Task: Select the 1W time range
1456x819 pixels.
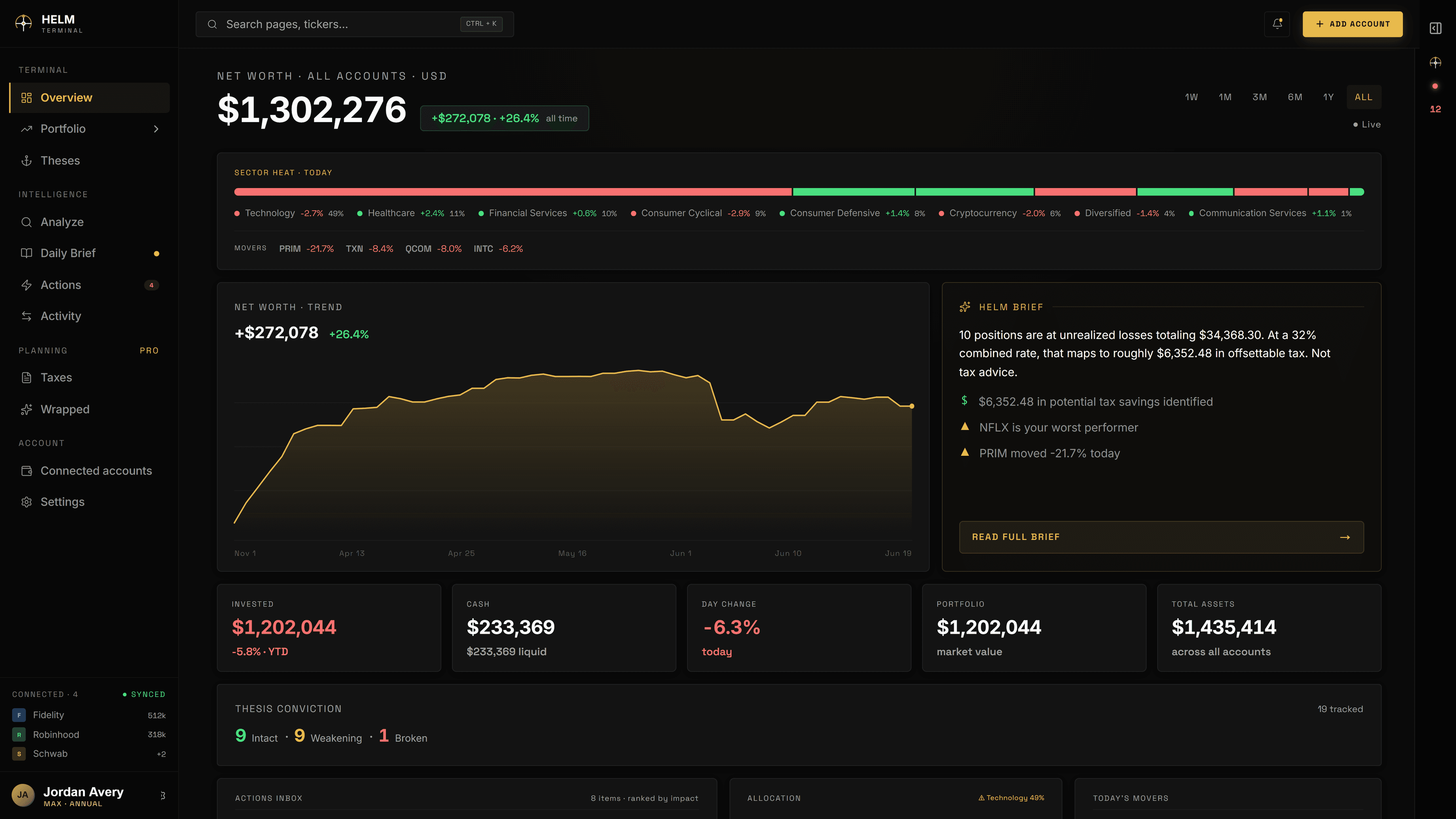Action: point(1191,97)
